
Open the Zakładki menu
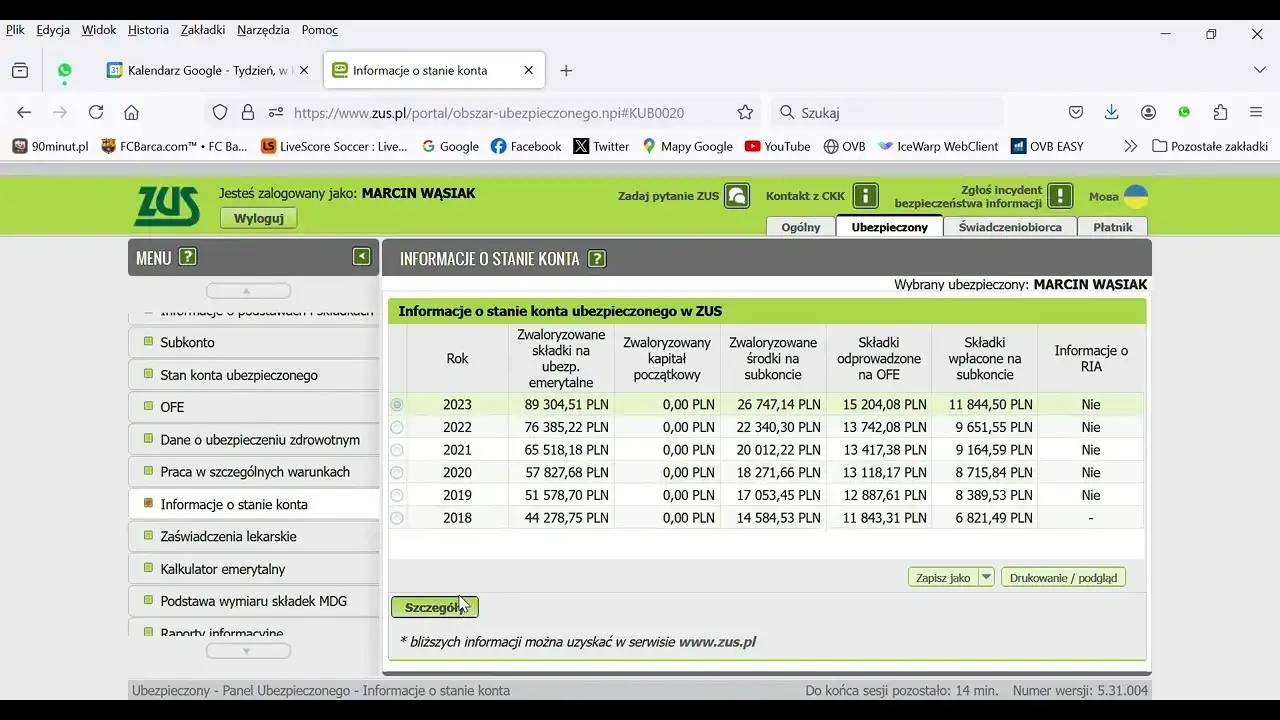pyautogui.click(x=202, y=30)
